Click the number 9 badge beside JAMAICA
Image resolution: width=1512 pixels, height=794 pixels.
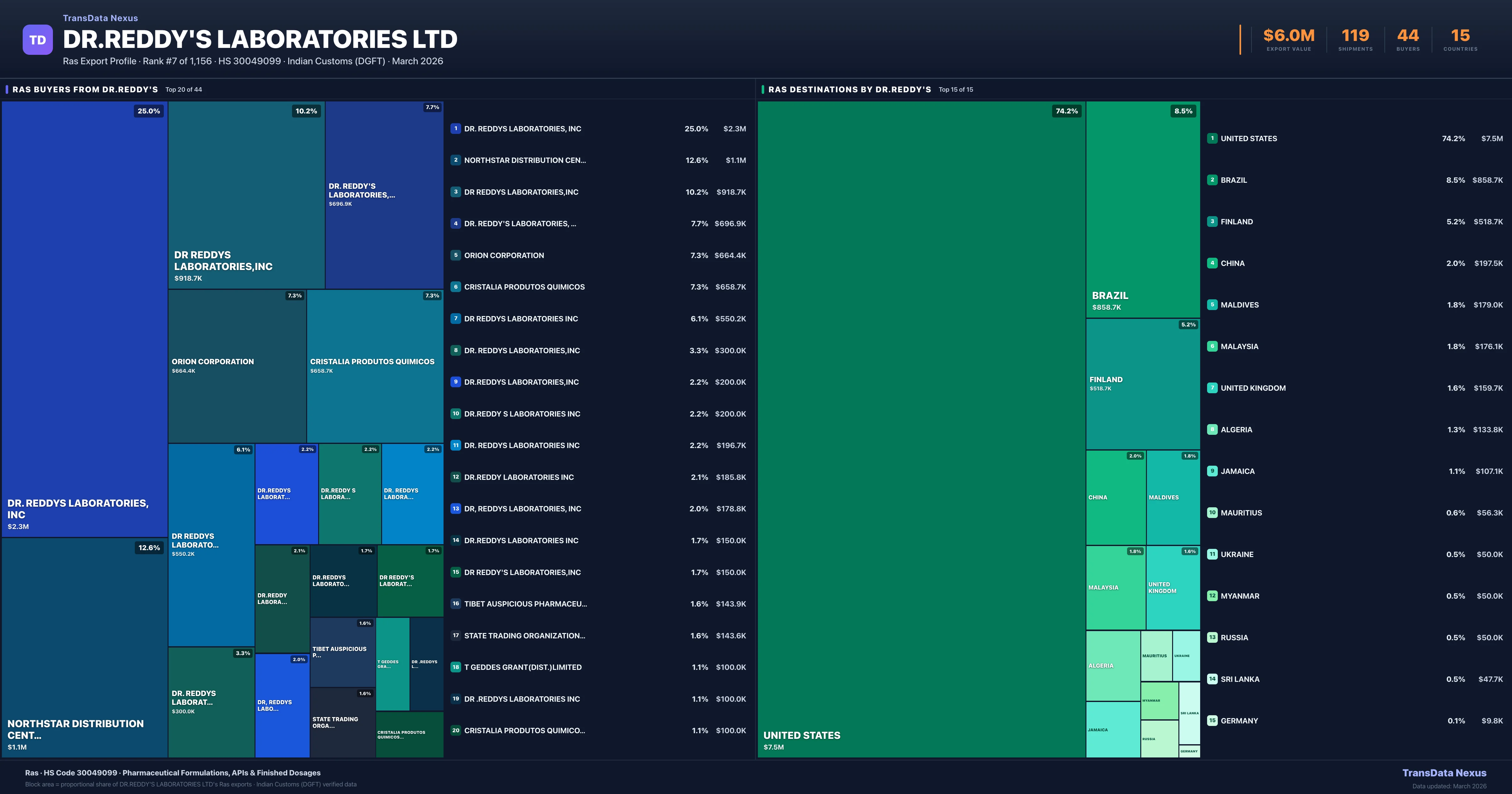tap(1212, 471)
